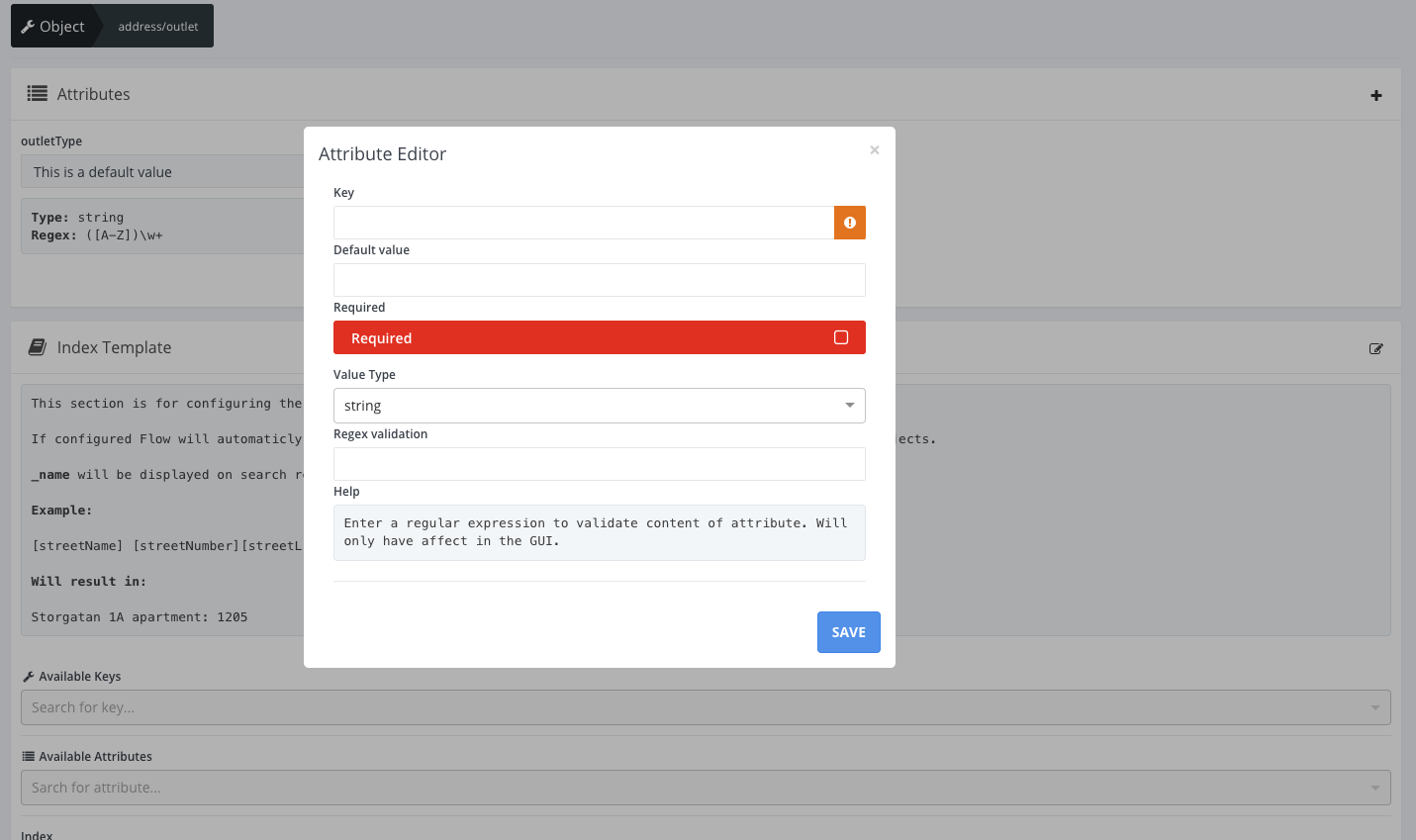Click the outletType default value field

(x=162, y=172)
